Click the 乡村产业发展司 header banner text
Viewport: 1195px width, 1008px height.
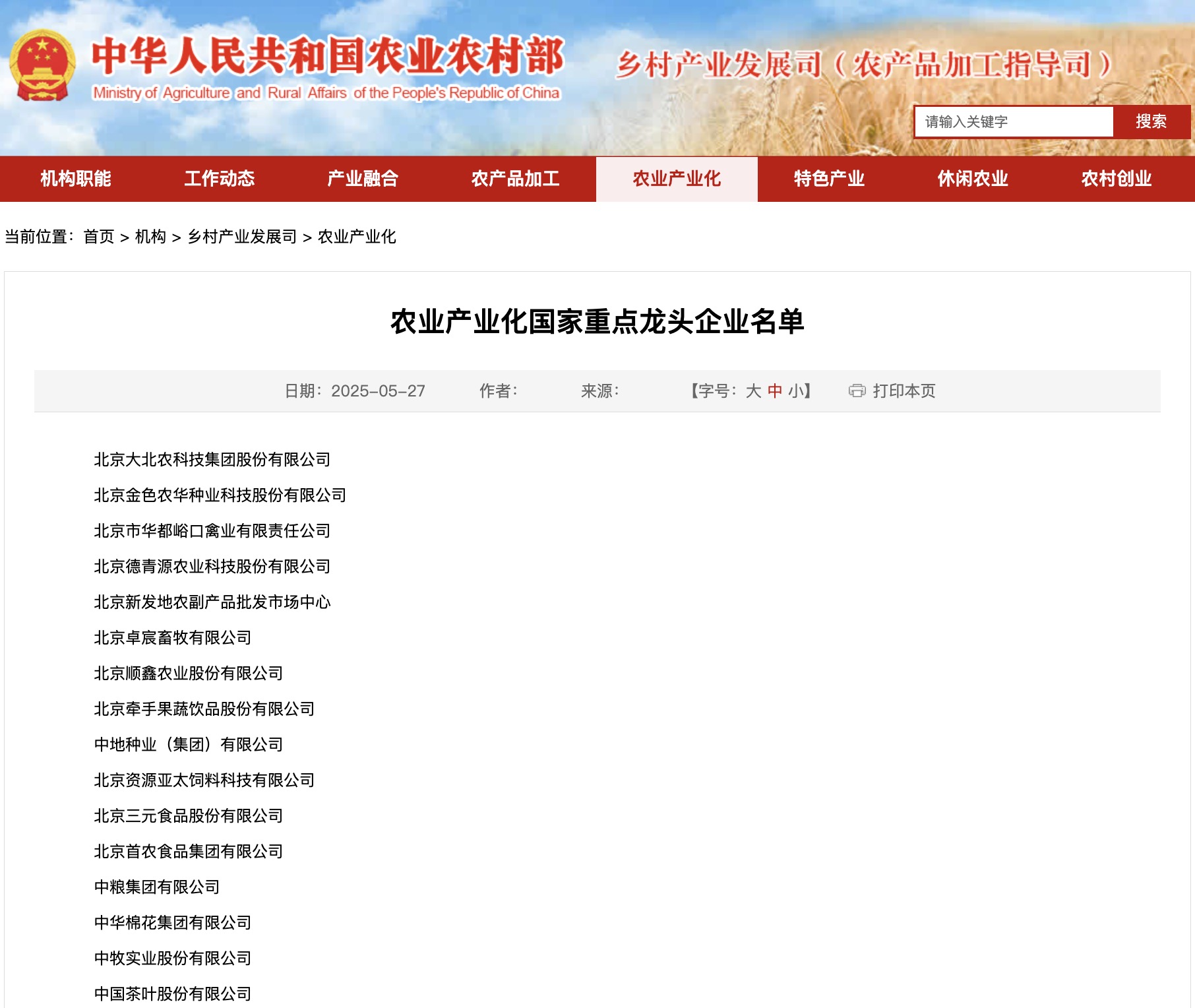[x=864, y=65]
